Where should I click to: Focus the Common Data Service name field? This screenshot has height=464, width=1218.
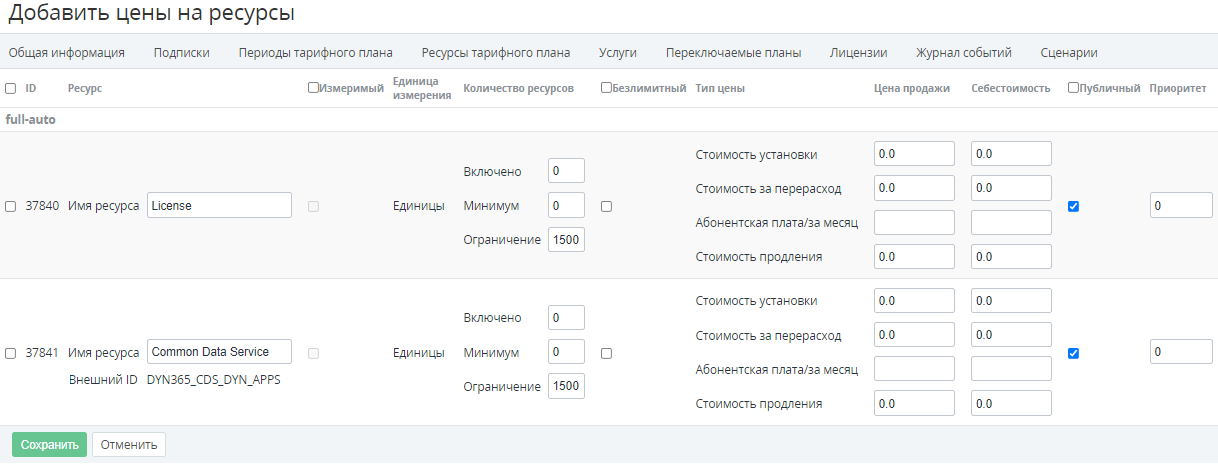tap(219, 352)
